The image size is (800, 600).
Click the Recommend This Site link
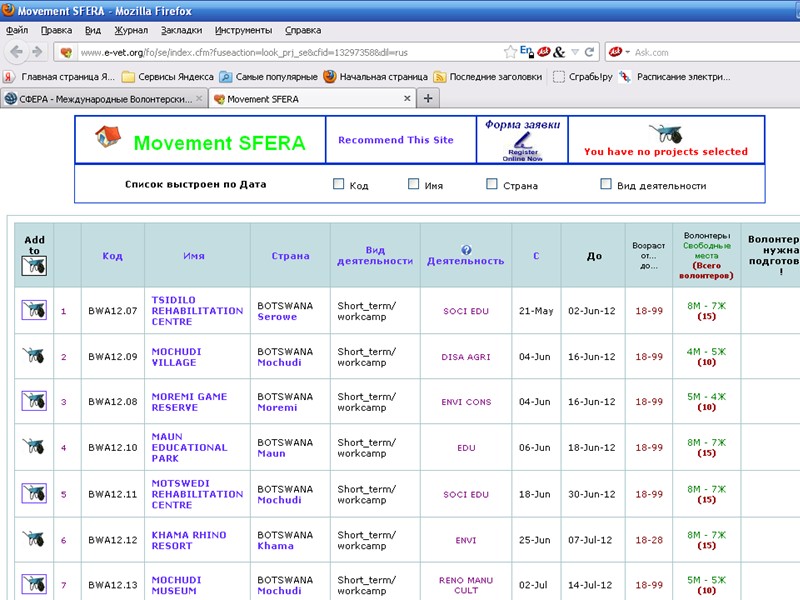(x=395, y=140)
